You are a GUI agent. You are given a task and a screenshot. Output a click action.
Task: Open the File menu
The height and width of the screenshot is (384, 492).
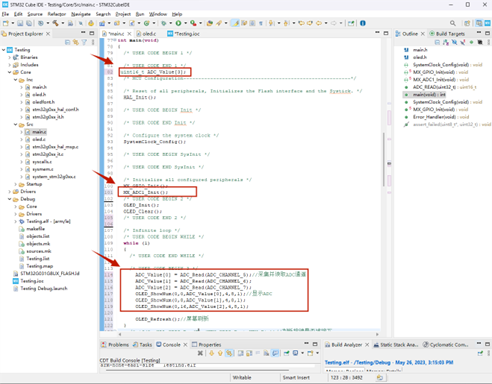(x=5, y=14)
